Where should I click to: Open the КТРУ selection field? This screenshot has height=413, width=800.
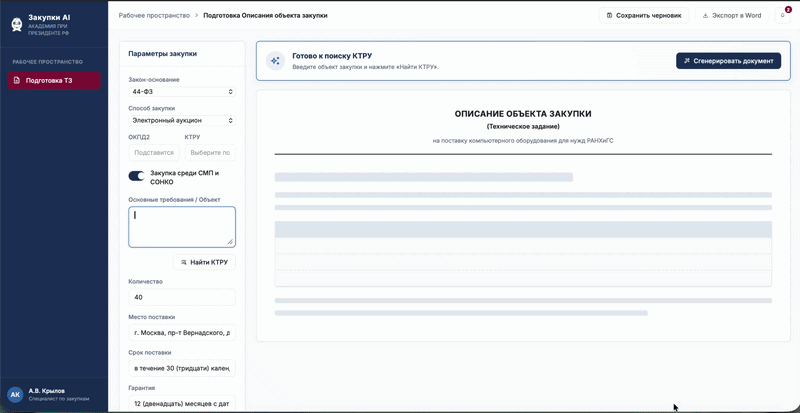pyautogui.click(x=210, y=153)
